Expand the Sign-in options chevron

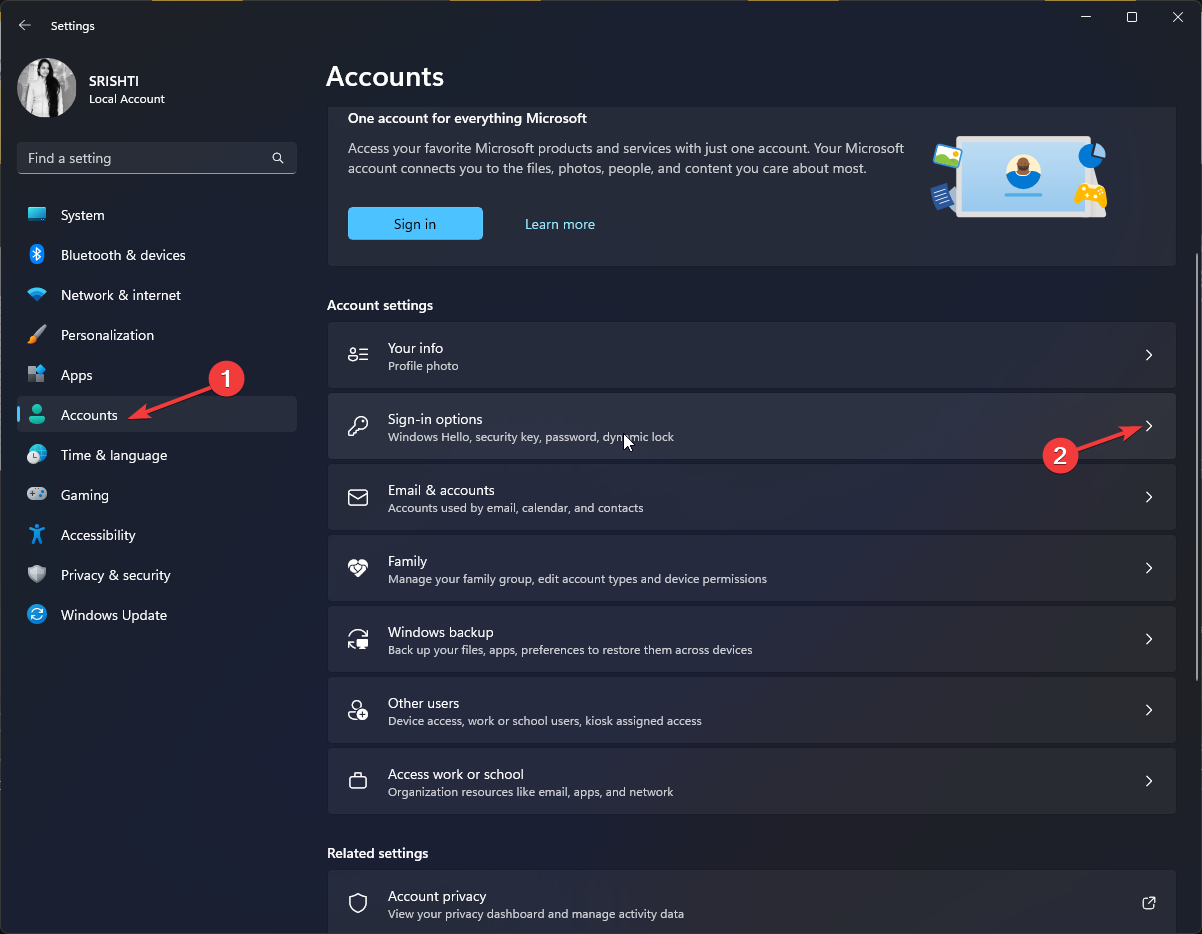[x=1149, y=426]
